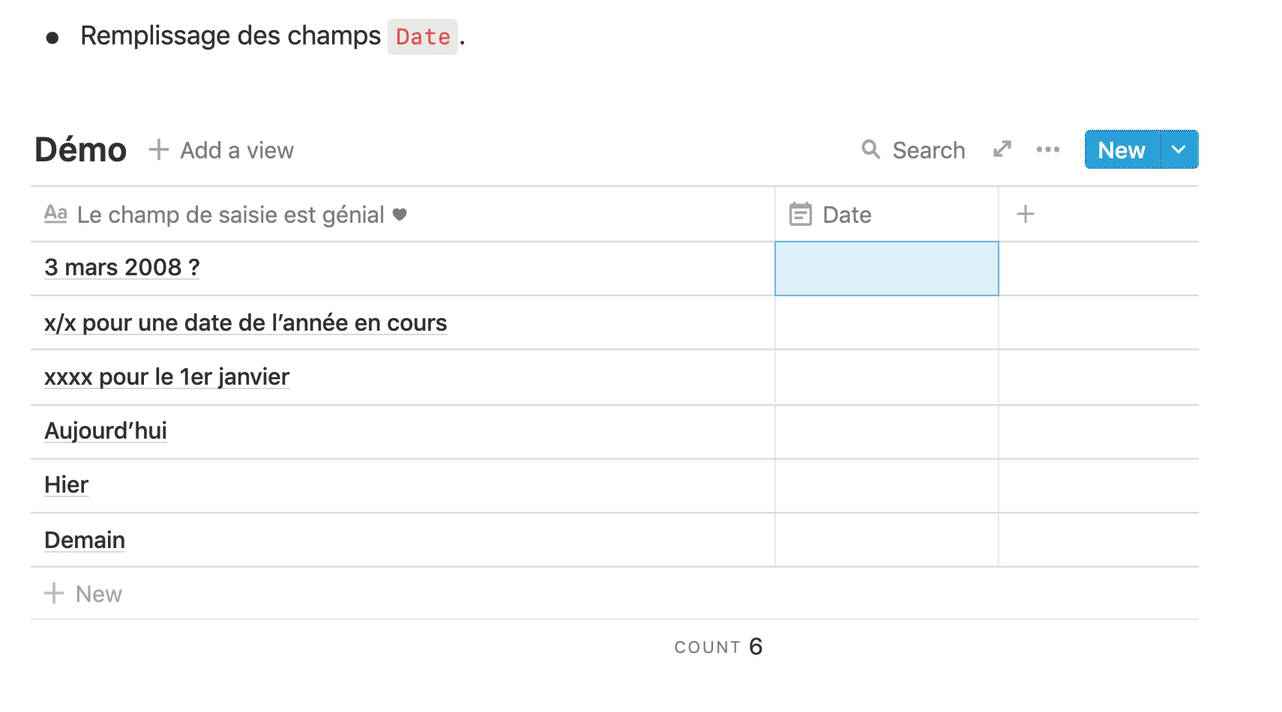This screenshot has width=1282, height=712.
Task: Click the blue New button
Action: tap(1121, 150)
